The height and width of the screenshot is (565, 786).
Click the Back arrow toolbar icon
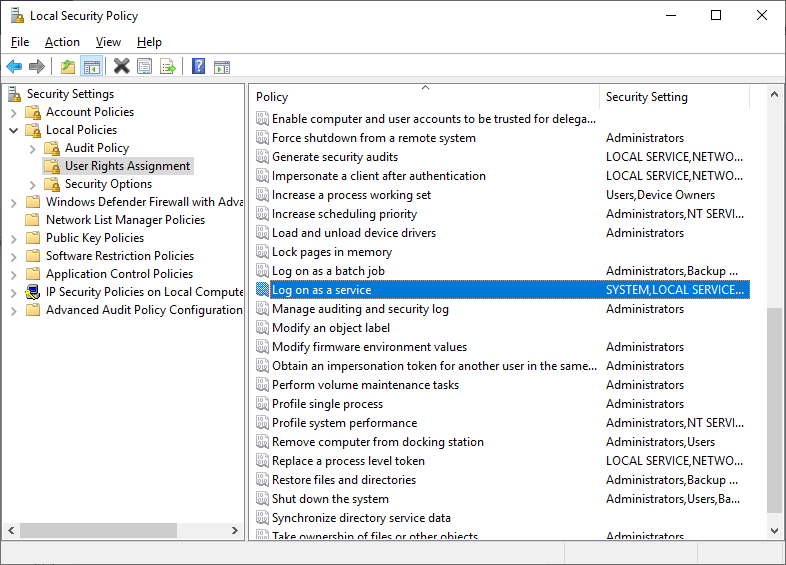14,67
